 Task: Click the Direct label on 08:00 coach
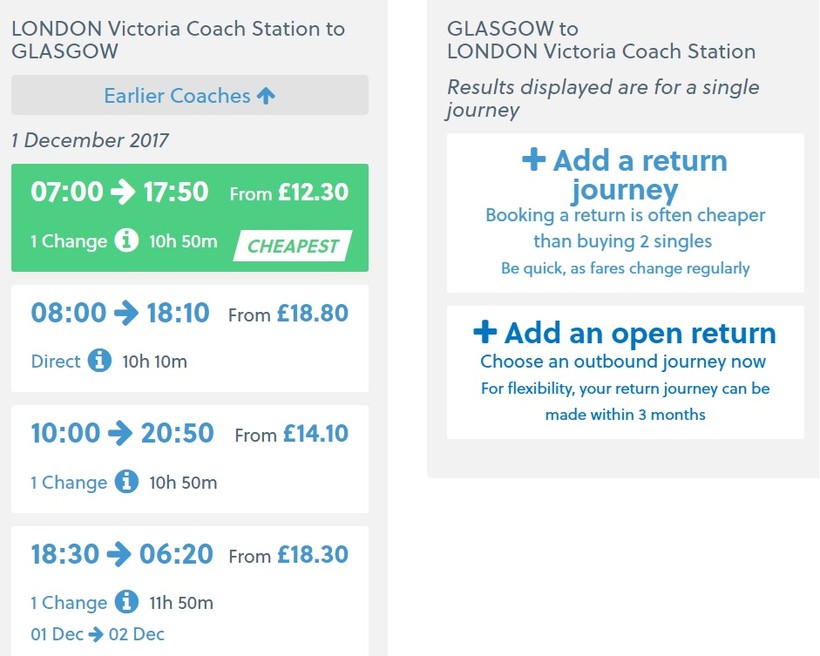(x=55, y=362)
